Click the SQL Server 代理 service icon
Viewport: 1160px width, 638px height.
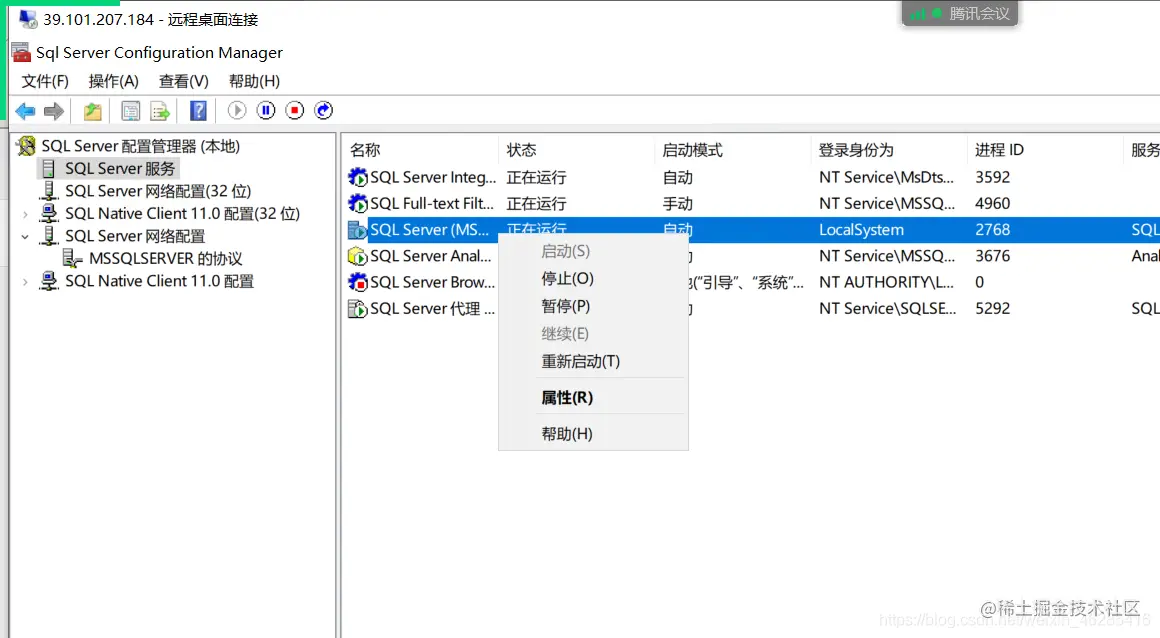tap(357, 309)
